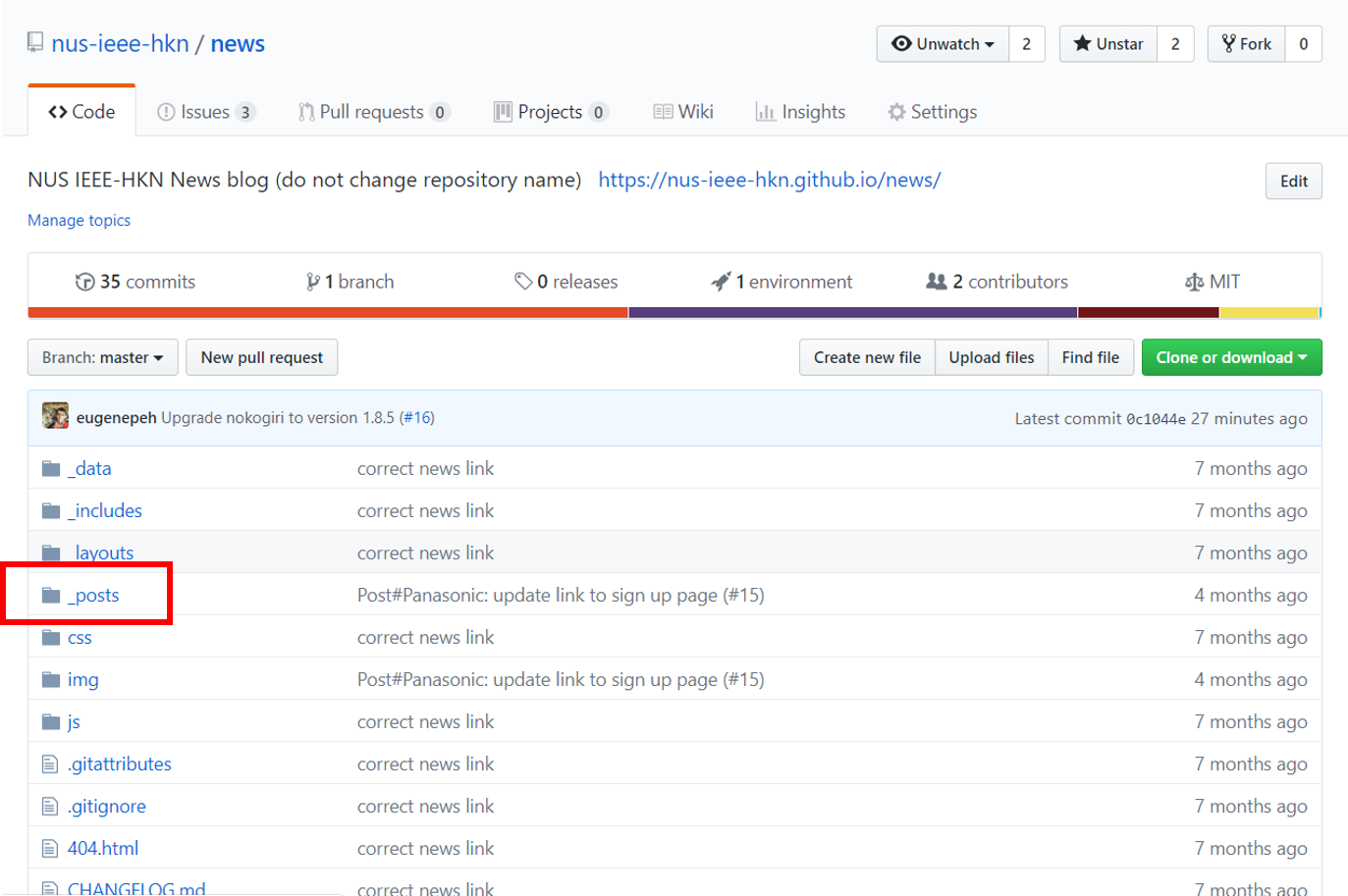Click Manage topics
Image resolution: width=1348 pixels, height=896 pixels.
79,220
